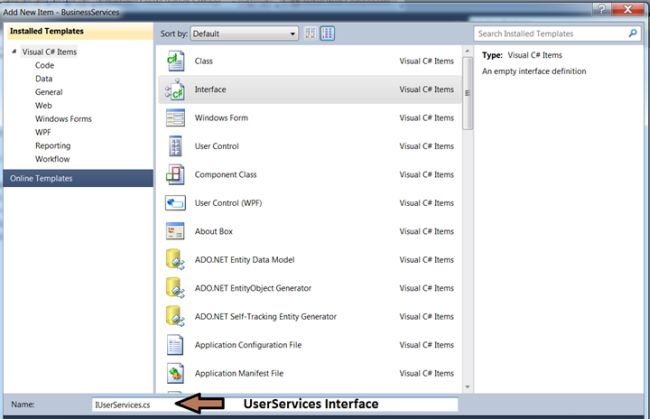Viewport: 650px width, 419px height.
Task: Choose the Windows Form template icon
Action: (175, 118)
